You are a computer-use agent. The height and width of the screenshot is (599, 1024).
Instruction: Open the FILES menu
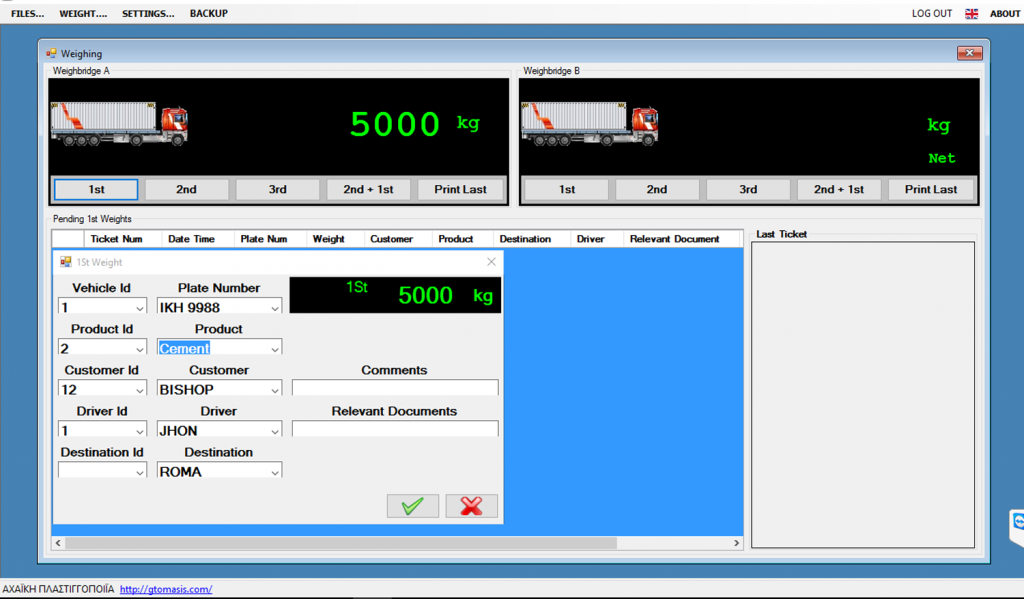[x=27, y=14]
